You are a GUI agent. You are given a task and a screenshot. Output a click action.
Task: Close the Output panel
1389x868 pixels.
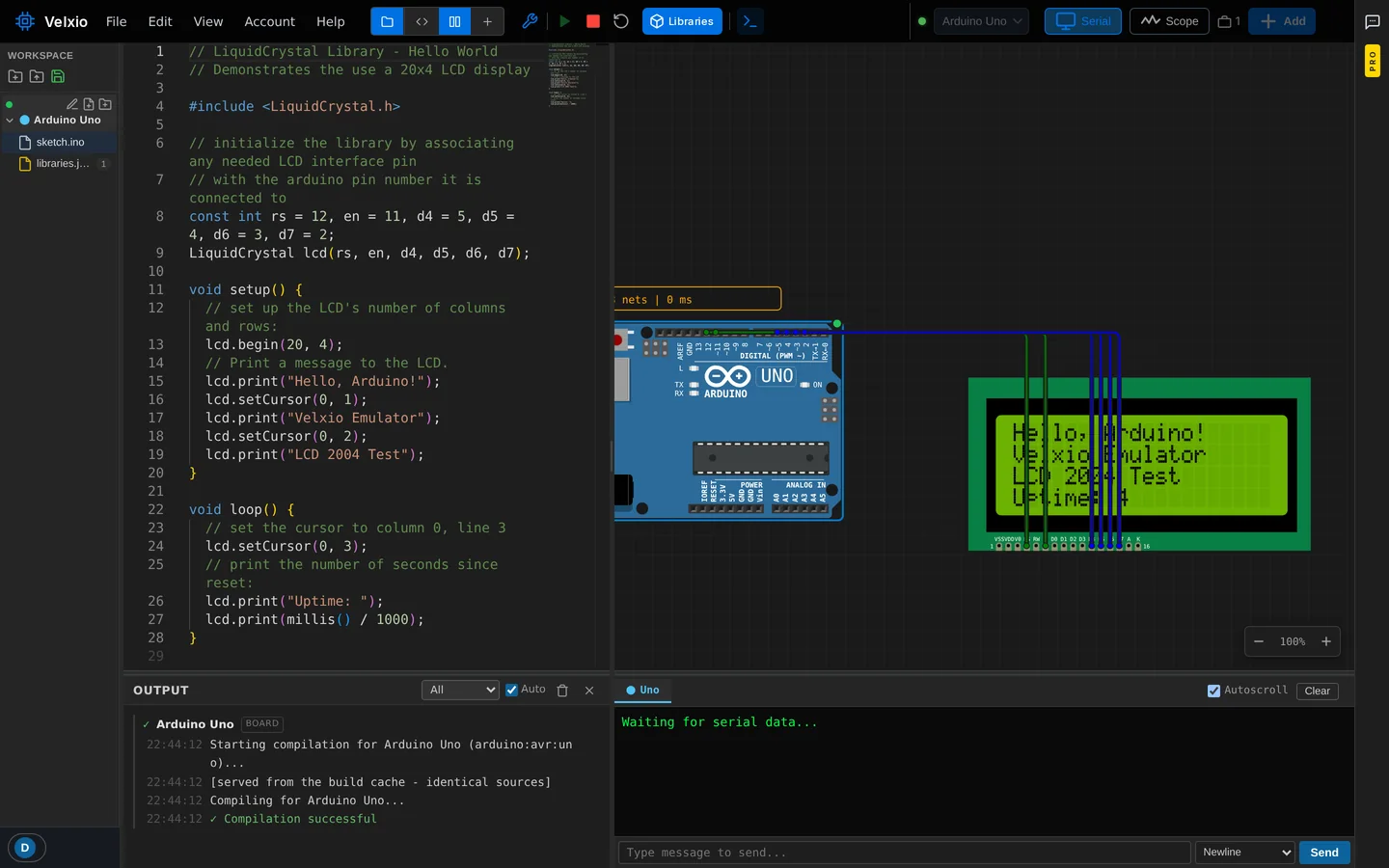pyautogui.click(x=589, y=691)
